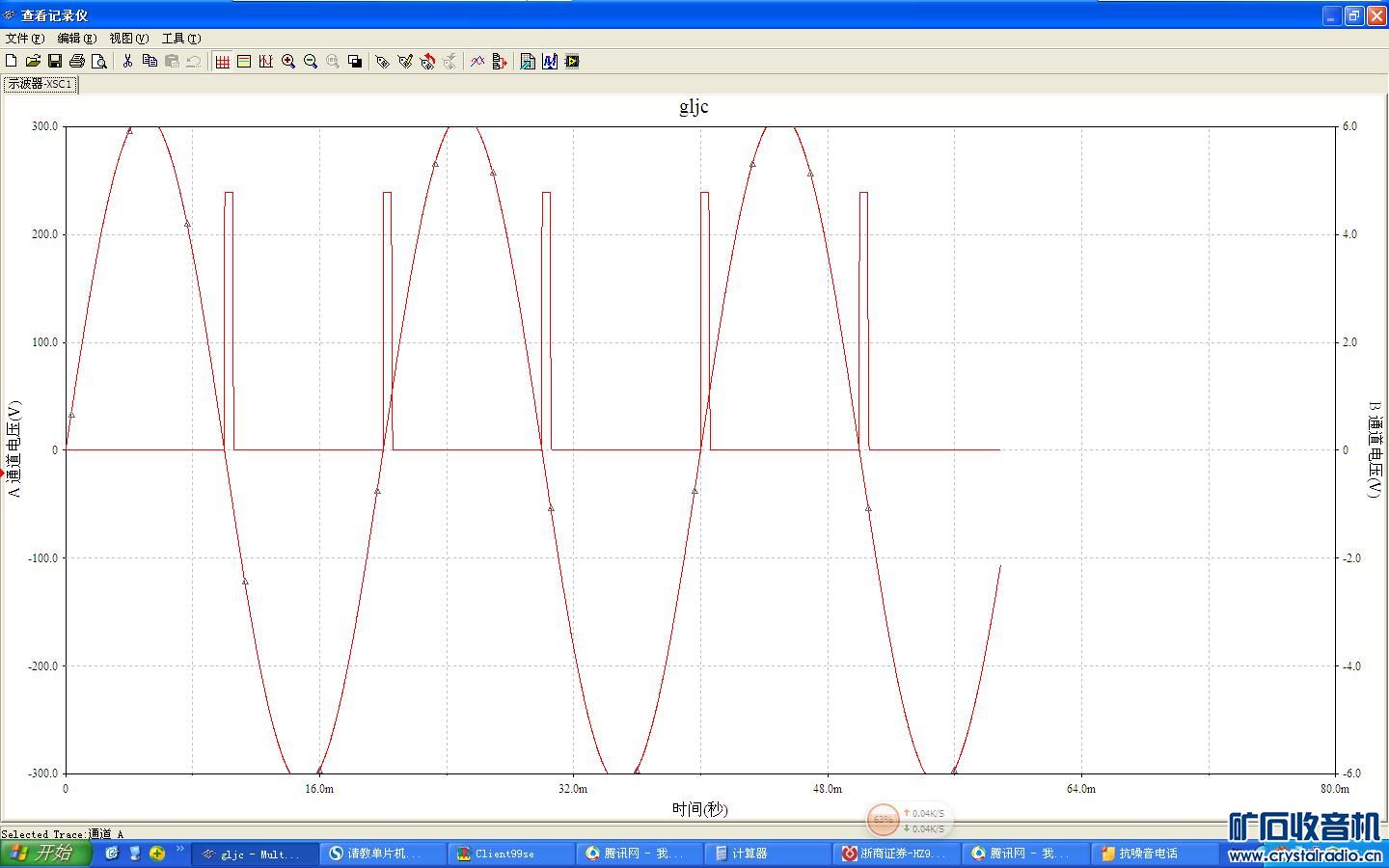This screenshot has width=1389, height=868.
Task: Copy the selected graph
Action: [150, 61]
